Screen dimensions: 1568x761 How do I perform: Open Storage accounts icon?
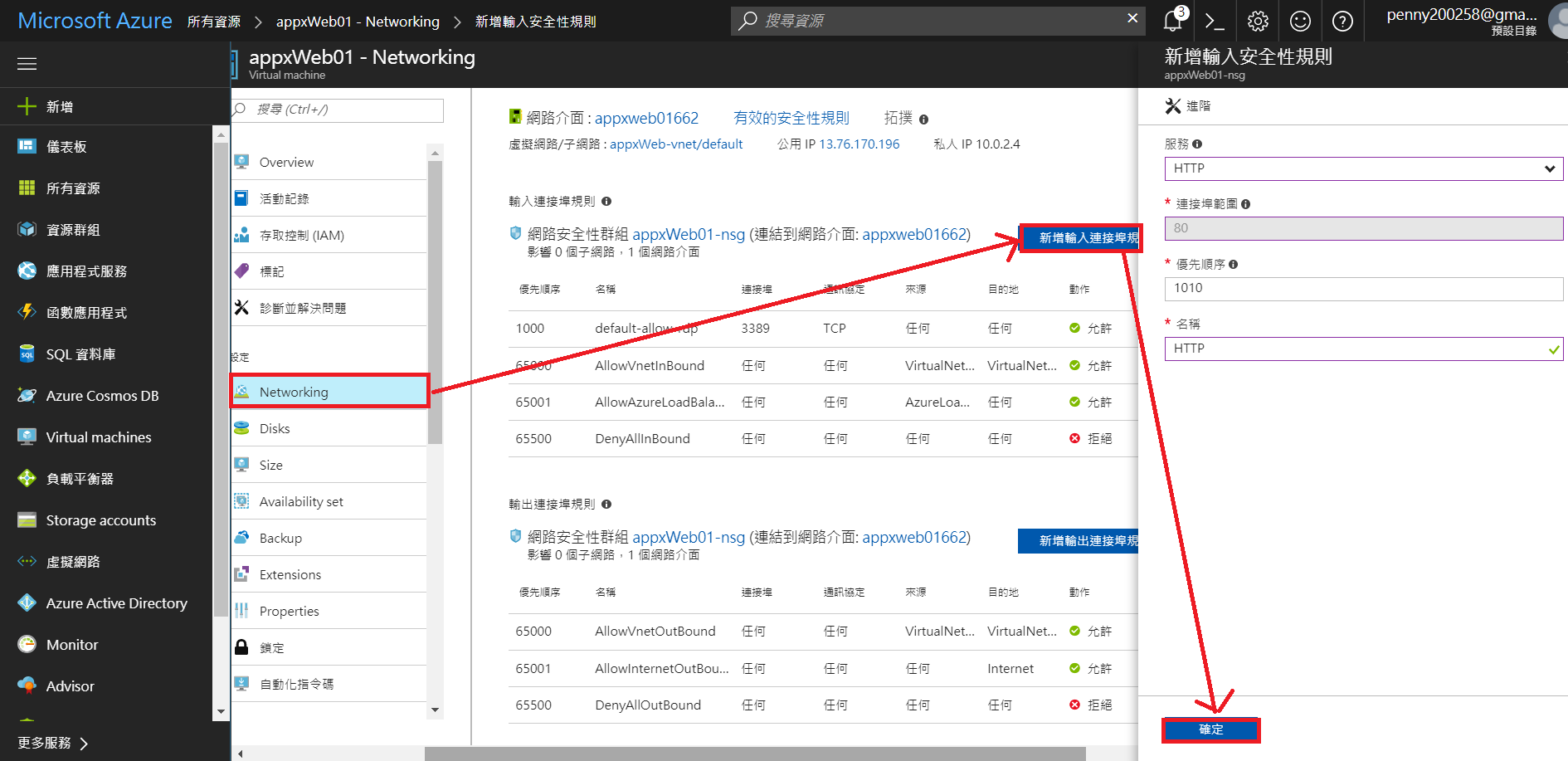pos(27,520)
